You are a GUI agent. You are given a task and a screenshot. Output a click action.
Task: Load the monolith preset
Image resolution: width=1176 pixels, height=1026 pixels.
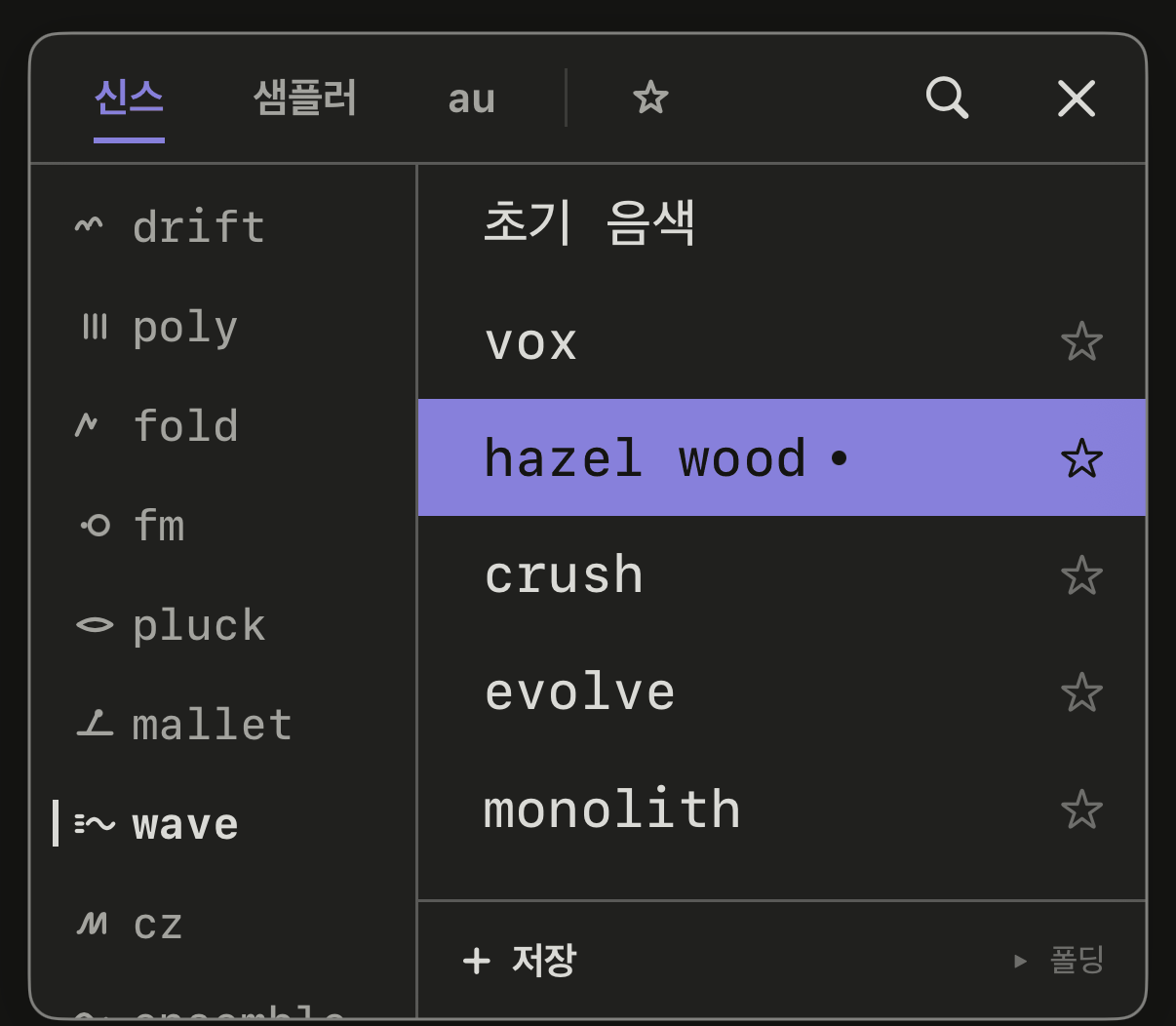(x=781, y=809)
